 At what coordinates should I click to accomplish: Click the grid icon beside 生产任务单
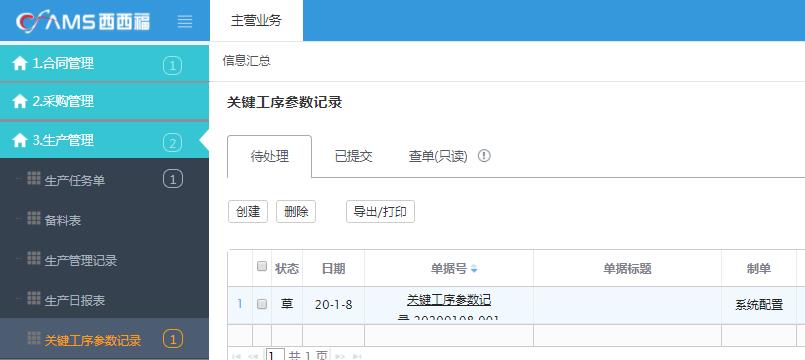pyautogui.click(x=34, y=178)
